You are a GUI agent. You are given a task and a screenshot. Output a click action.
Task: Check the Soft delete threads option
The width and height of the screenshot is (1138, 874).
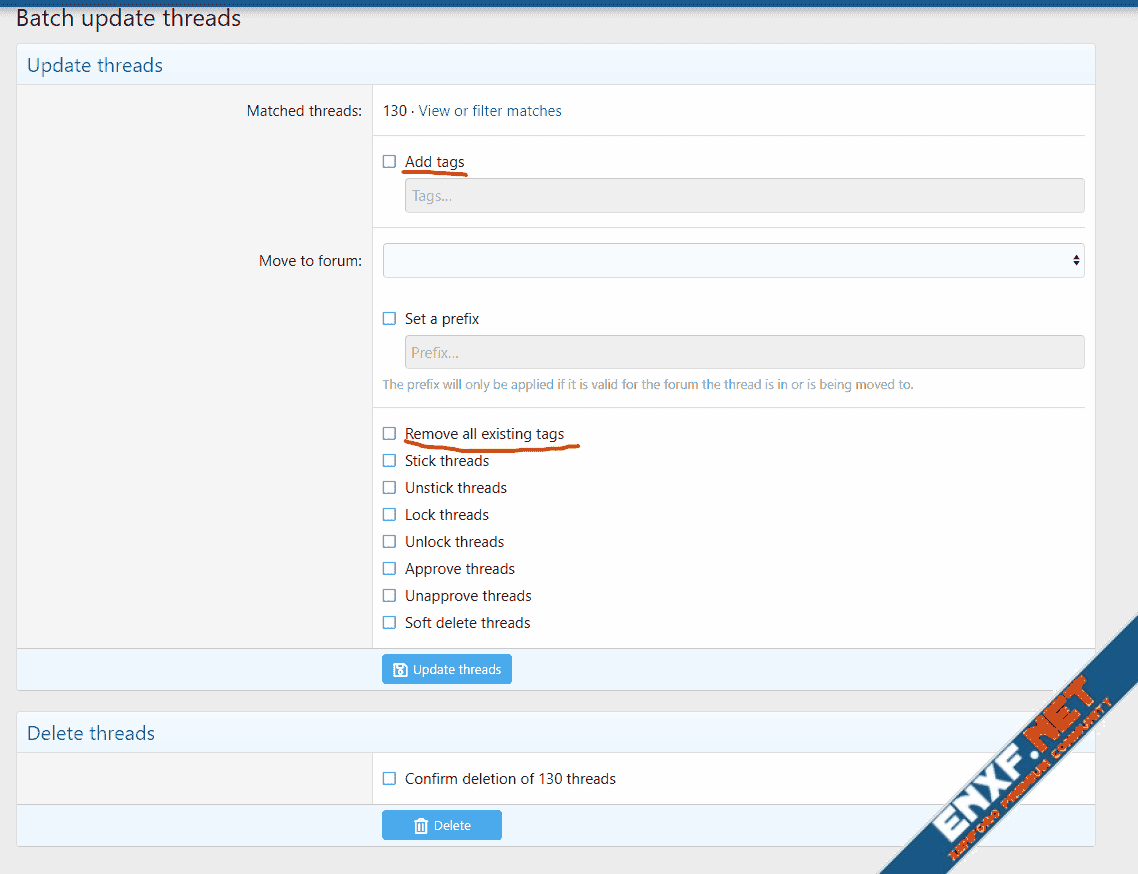click(x=390, y=623)
